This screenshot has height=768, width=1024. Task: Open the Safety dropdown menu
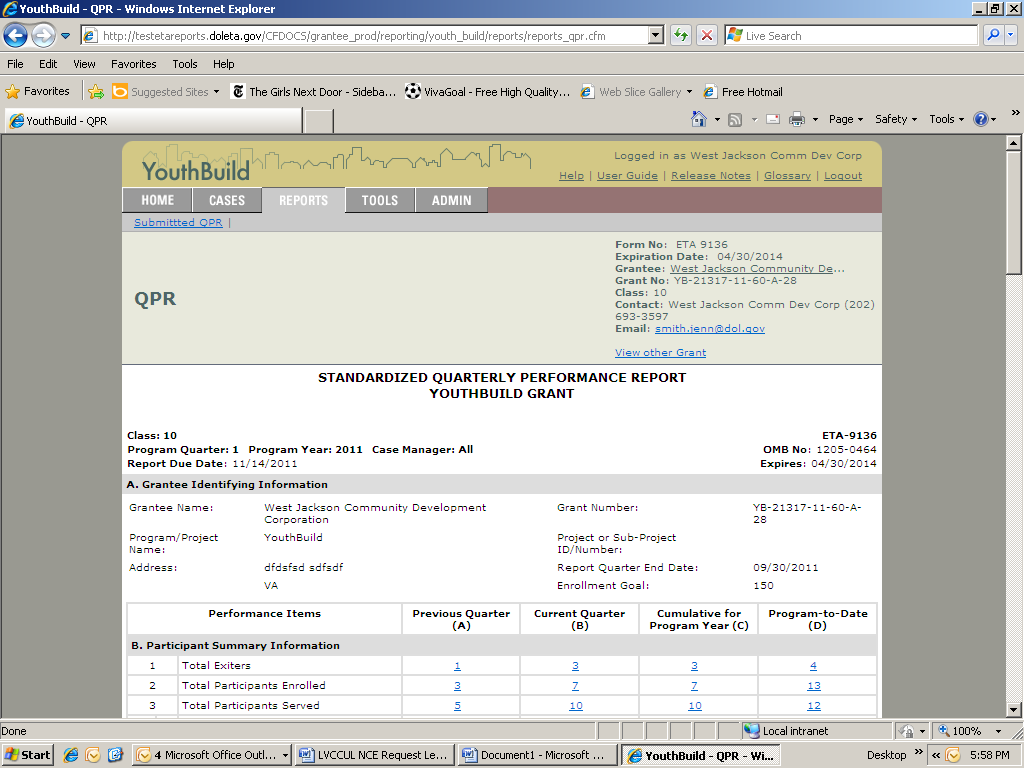pyautogui.click(x=896, y=119)
